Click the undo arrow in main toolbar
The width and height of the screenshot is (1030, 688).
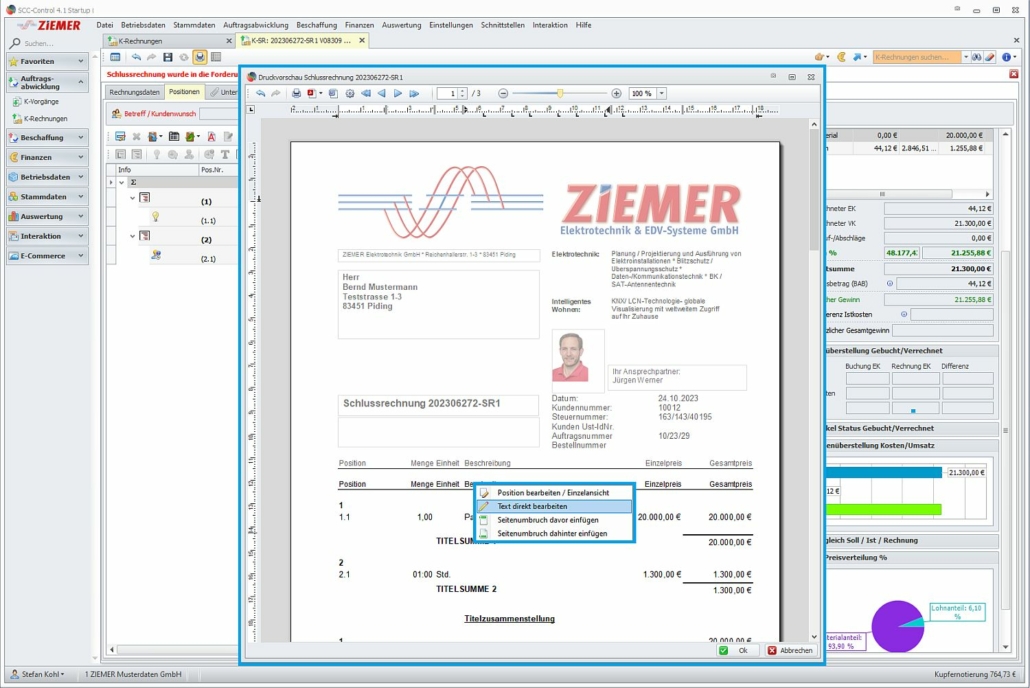[x=136, y=57]
